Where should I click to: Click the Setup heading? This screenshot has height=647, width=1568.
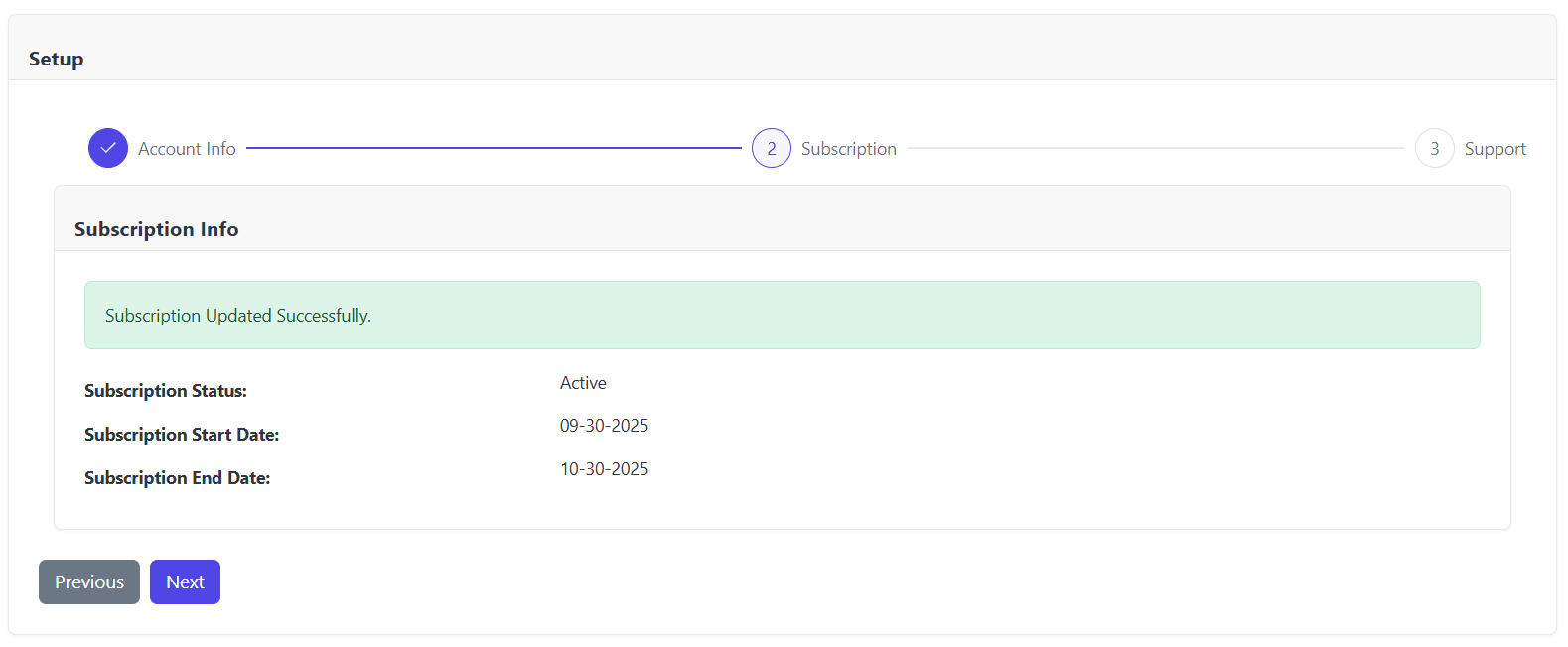pyautogui.click(x=57, y=59)
